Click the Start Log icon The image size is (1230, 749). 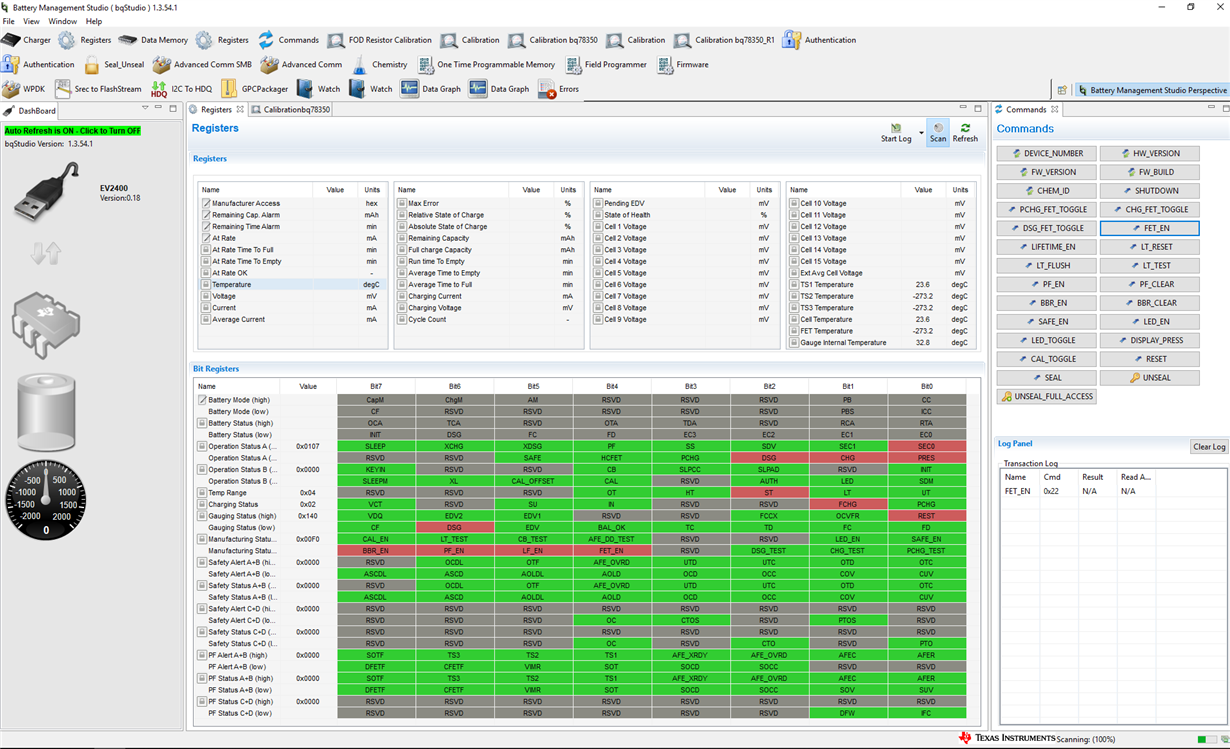click(x=896, y=128)
